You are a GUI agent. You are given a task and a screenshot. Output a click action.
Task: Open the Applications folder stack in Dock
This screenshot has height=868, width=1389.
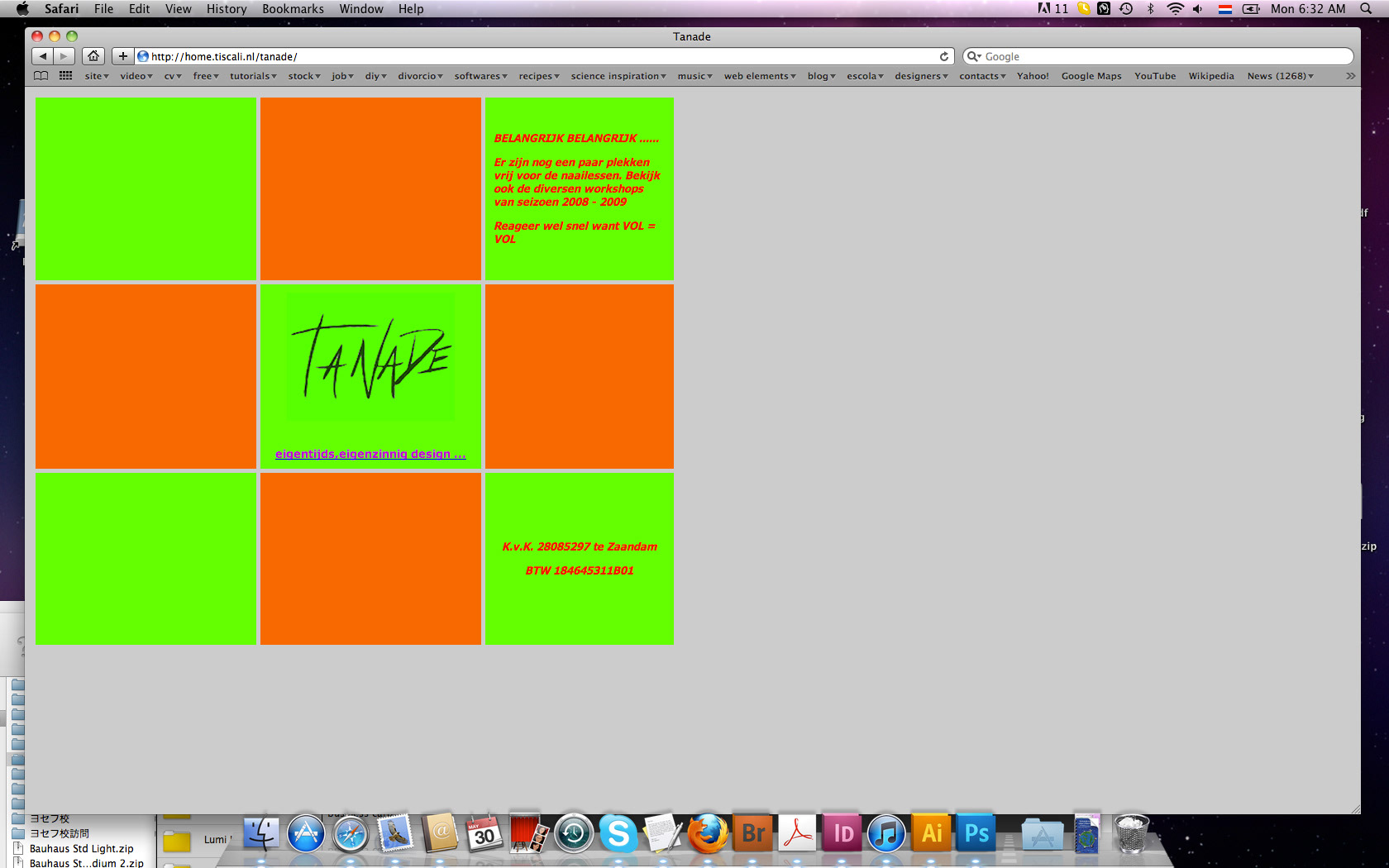coord(1042,833)
